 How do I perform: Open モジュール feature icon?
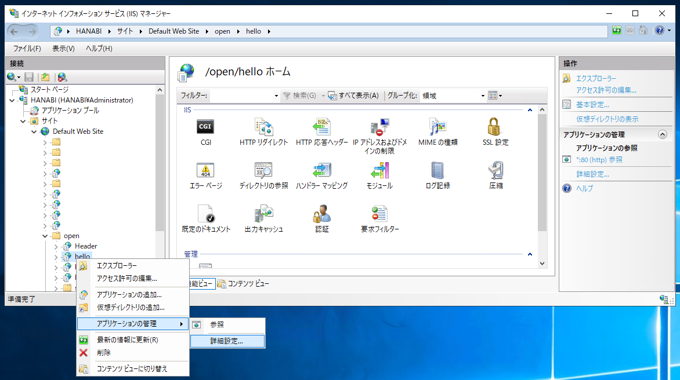tap(379, 176)
